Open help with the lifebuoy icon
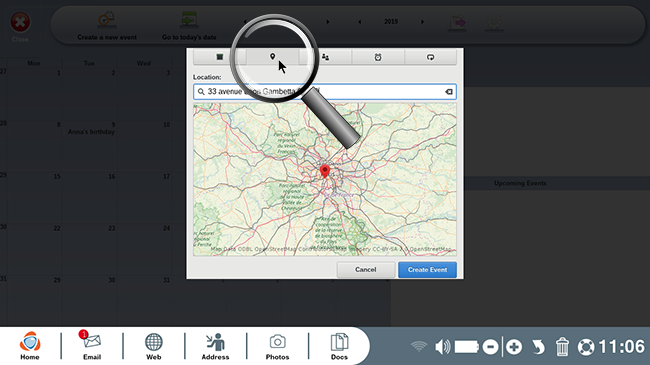Screen dimensions: 650x365 586,347
